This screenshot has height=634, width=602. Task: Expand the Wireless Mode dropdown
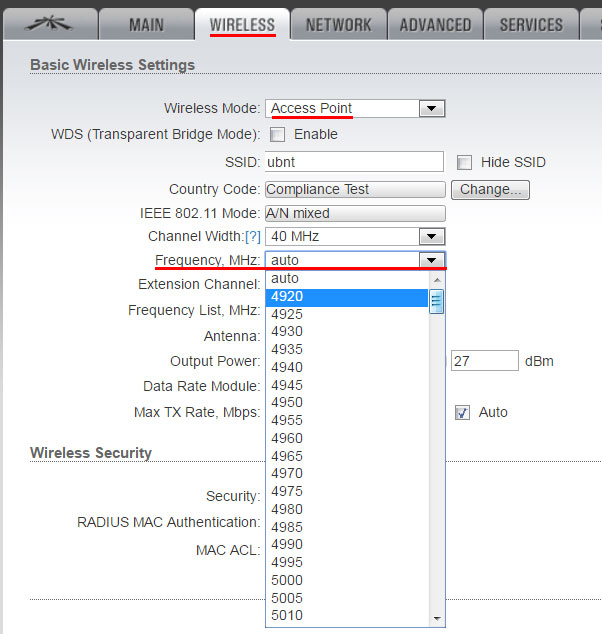[431, 108]
